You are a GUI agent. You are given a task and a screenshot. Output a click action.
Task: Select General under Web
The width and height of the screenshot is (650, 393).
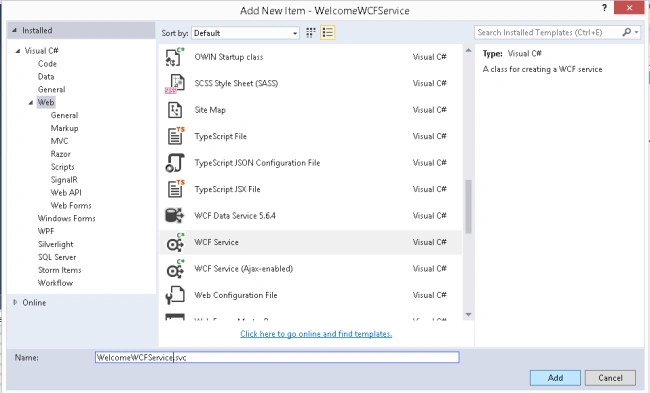point(64,115)
